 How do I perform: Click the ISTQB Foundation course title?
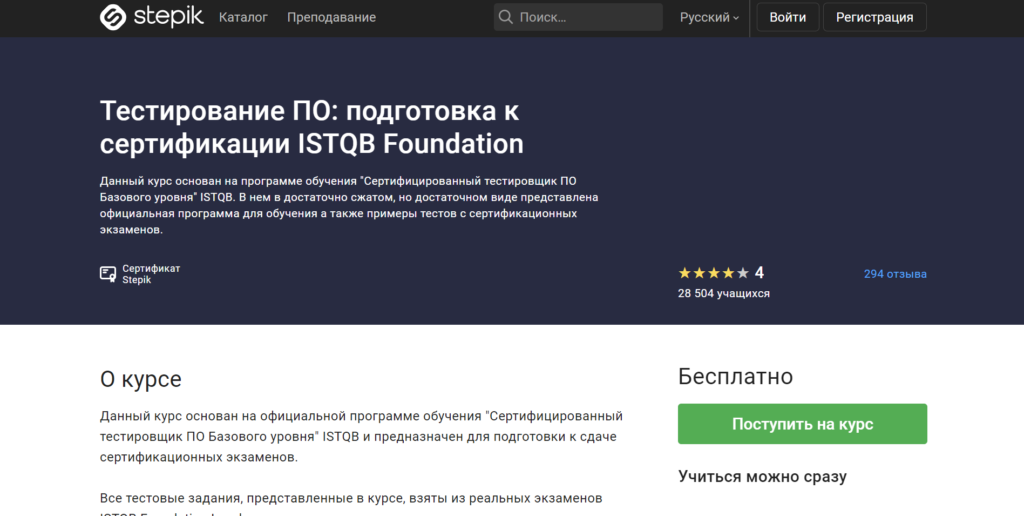[x=311, y=126]
